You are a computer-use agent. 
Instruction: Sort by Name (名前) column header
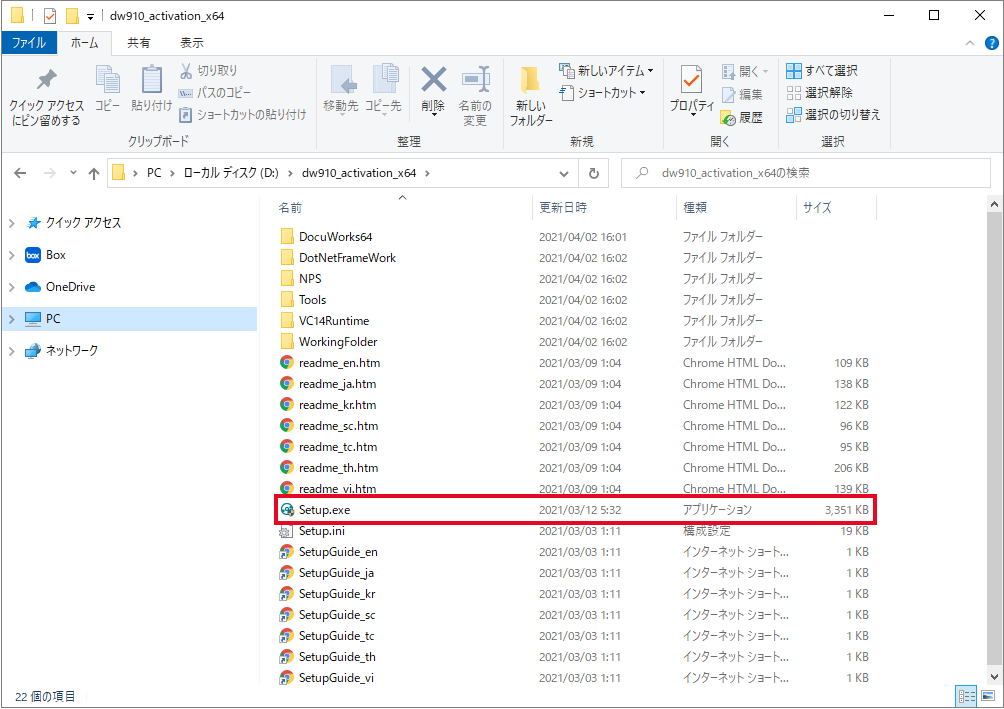tap(403, 208)
